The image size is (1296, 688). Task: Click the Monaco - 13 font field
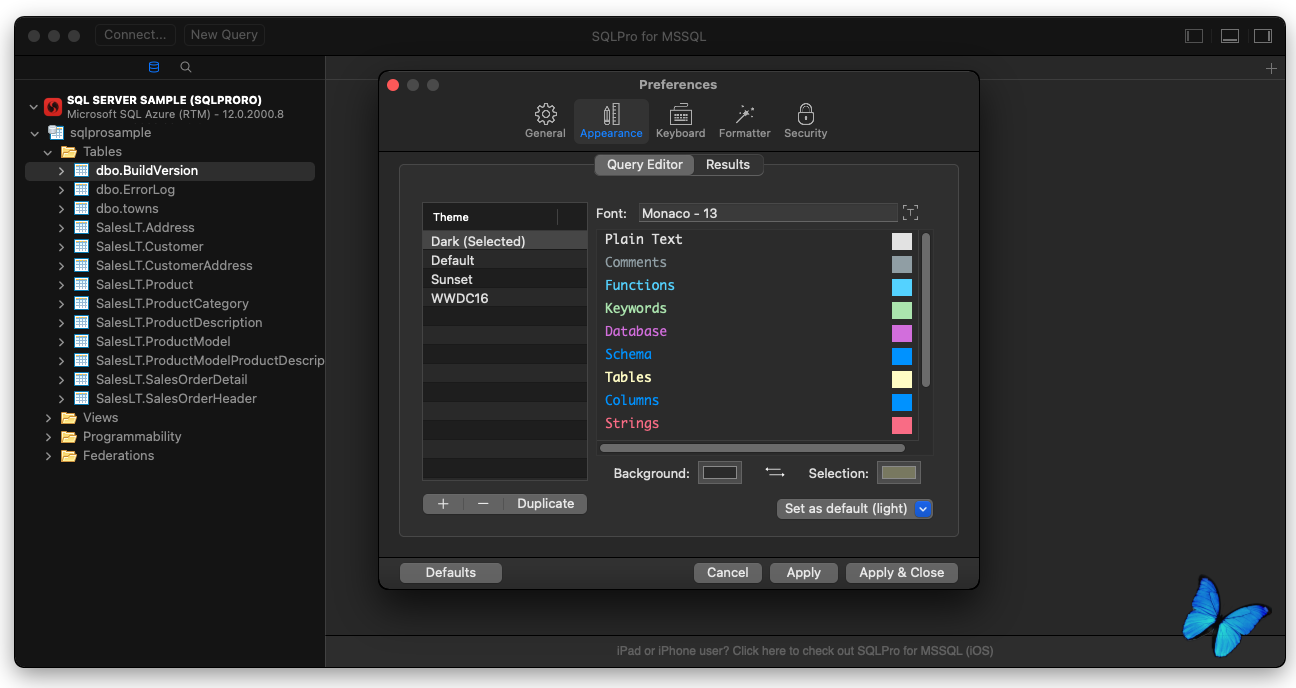(x=768, y=213)
